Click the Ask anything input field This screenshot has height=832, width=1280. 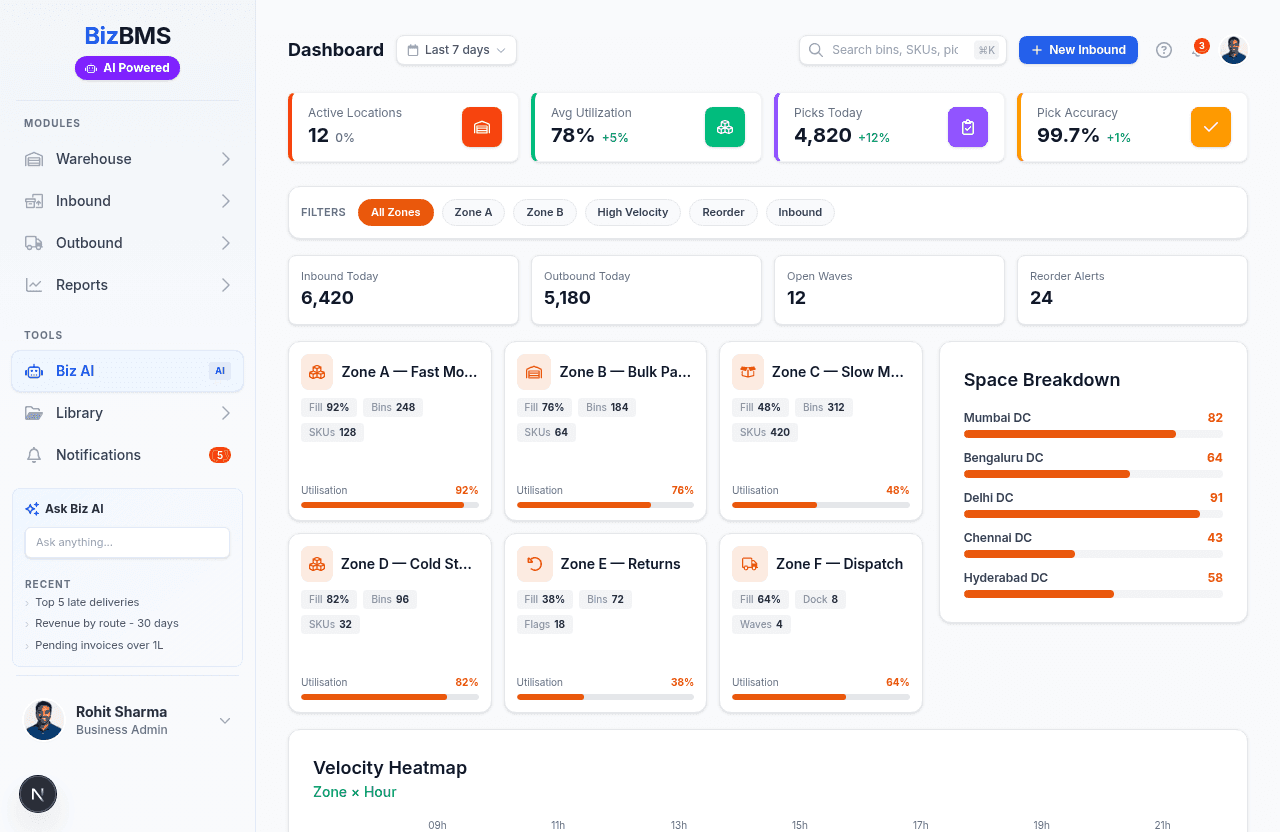point(127,542)
